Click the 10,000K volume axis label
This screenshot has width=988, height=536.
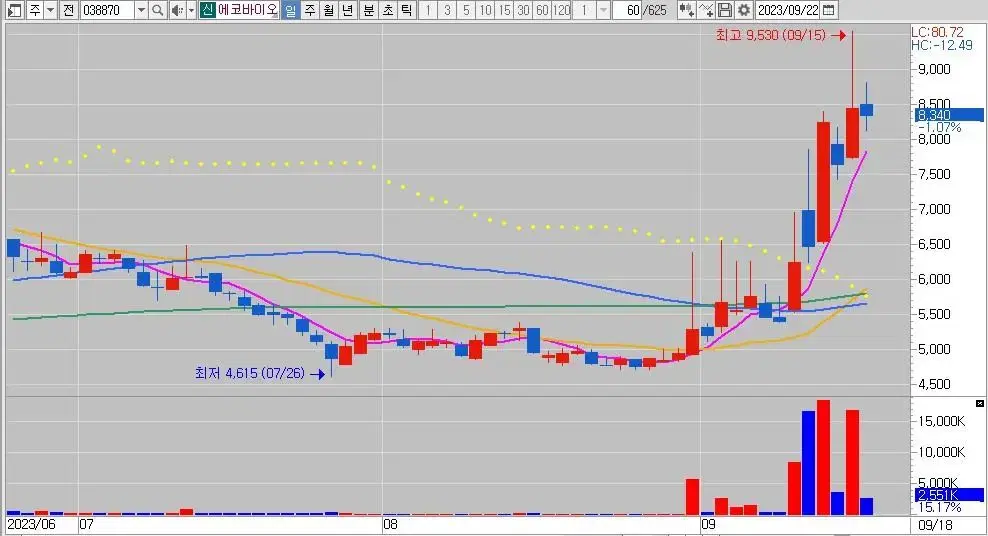tap(941, 452)
